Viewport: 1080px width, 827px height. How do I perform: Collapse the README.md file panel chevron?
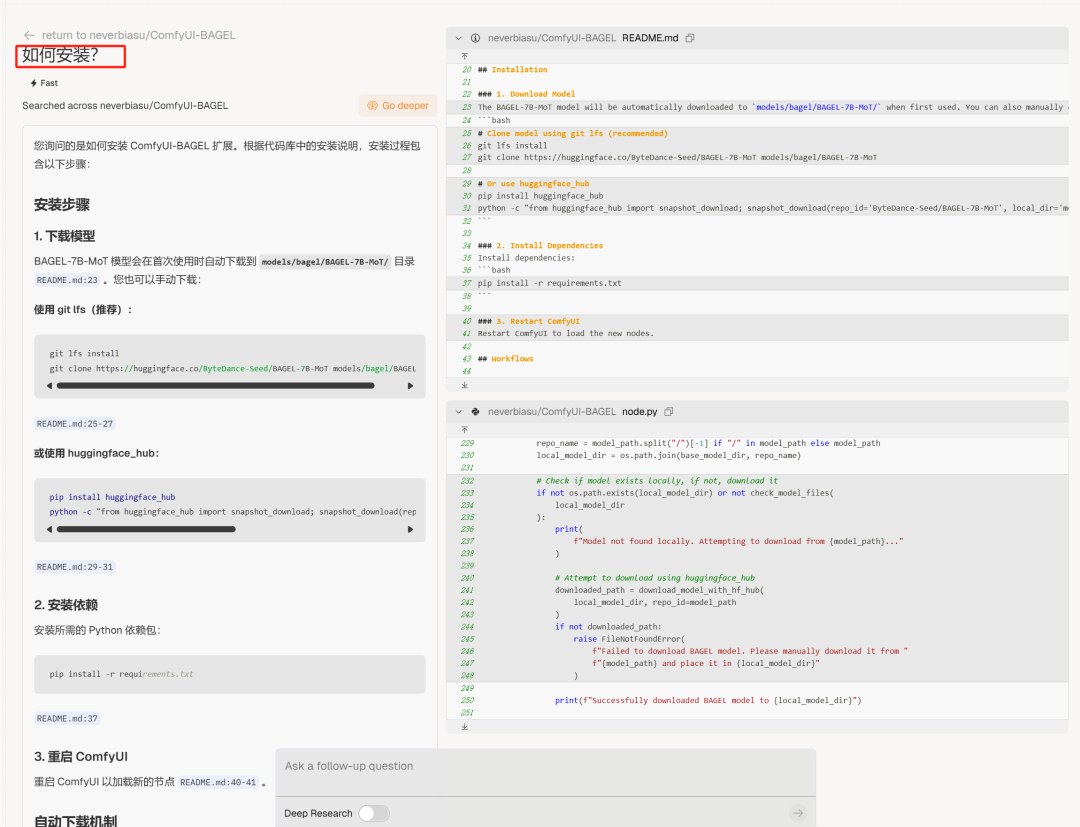coord(459,39)
